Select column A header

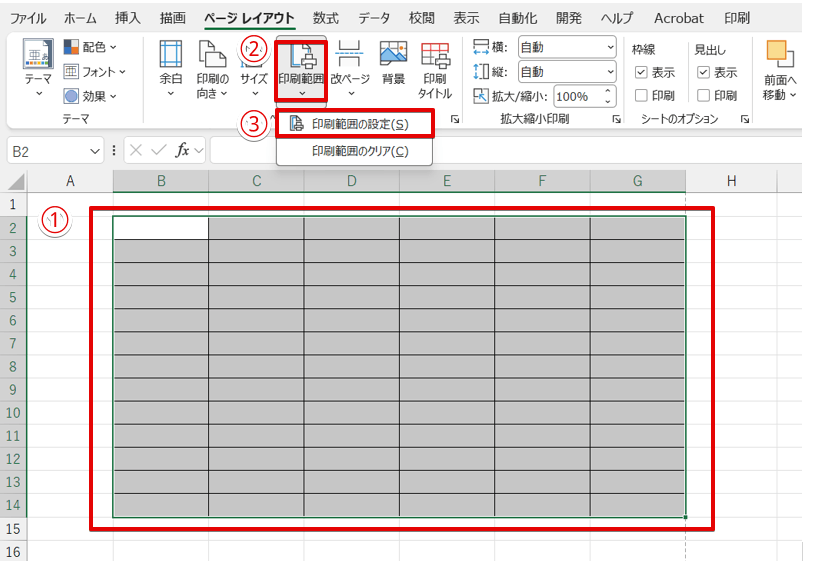[x=70, y=181]
